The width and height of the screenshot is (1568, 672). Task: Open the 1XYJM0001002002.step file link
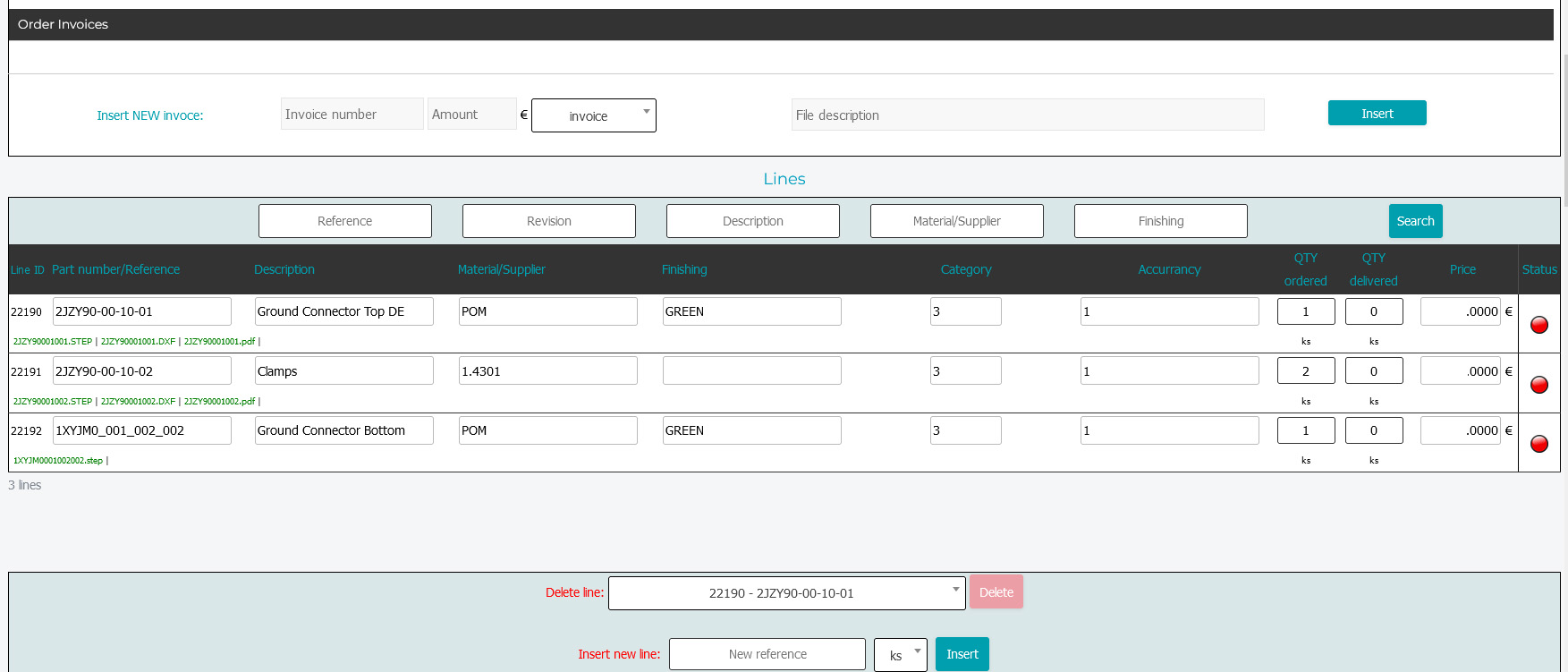click(x=57, y=461)
